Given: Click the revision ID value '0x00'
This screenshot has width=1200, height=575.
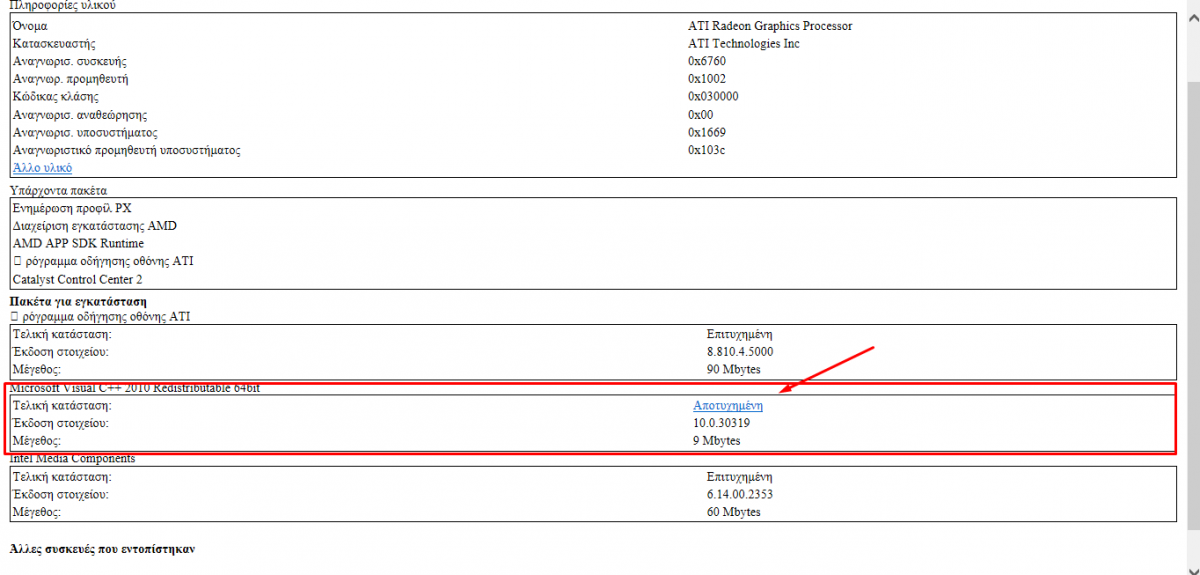Looking at the screenshot, I should pos(701,115).
